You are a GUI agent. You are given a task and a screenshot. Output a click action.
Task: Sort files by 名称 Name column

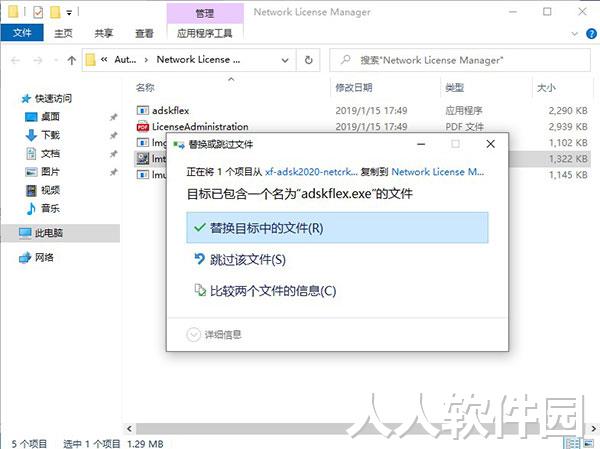145,88
